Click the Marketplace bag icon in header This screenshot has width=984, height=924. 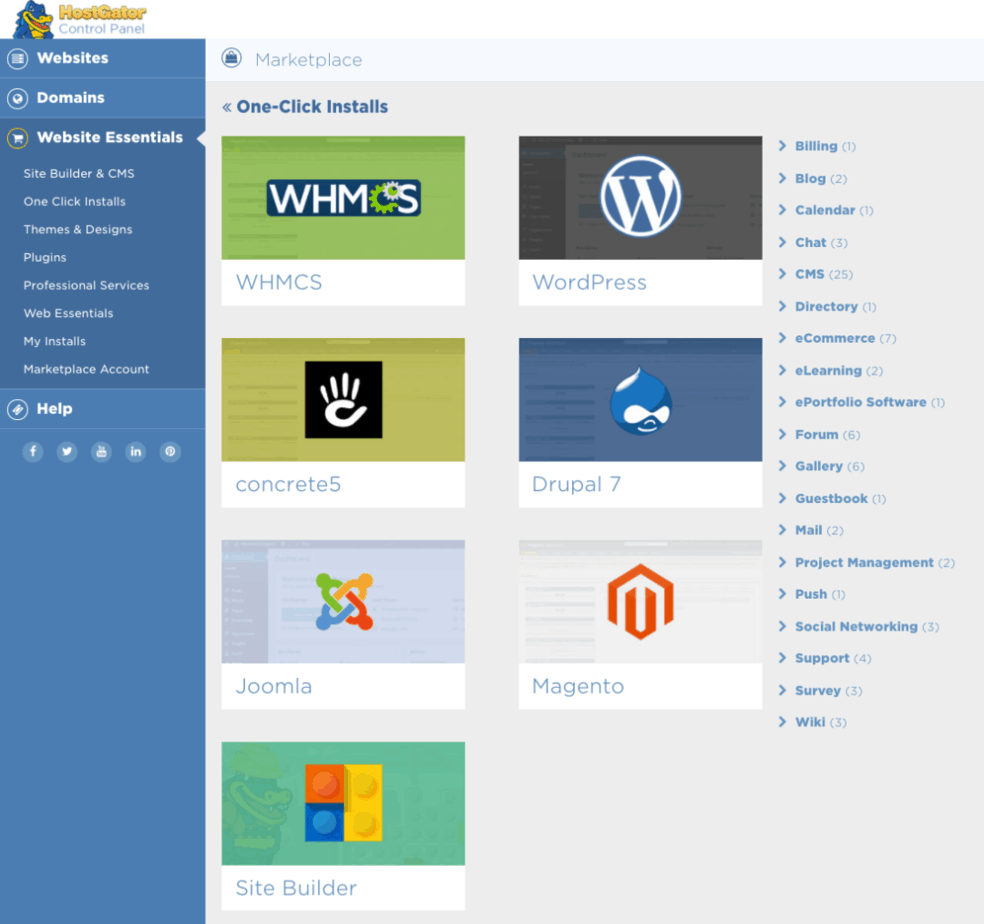pyautogui.click(x=232, y=58)
